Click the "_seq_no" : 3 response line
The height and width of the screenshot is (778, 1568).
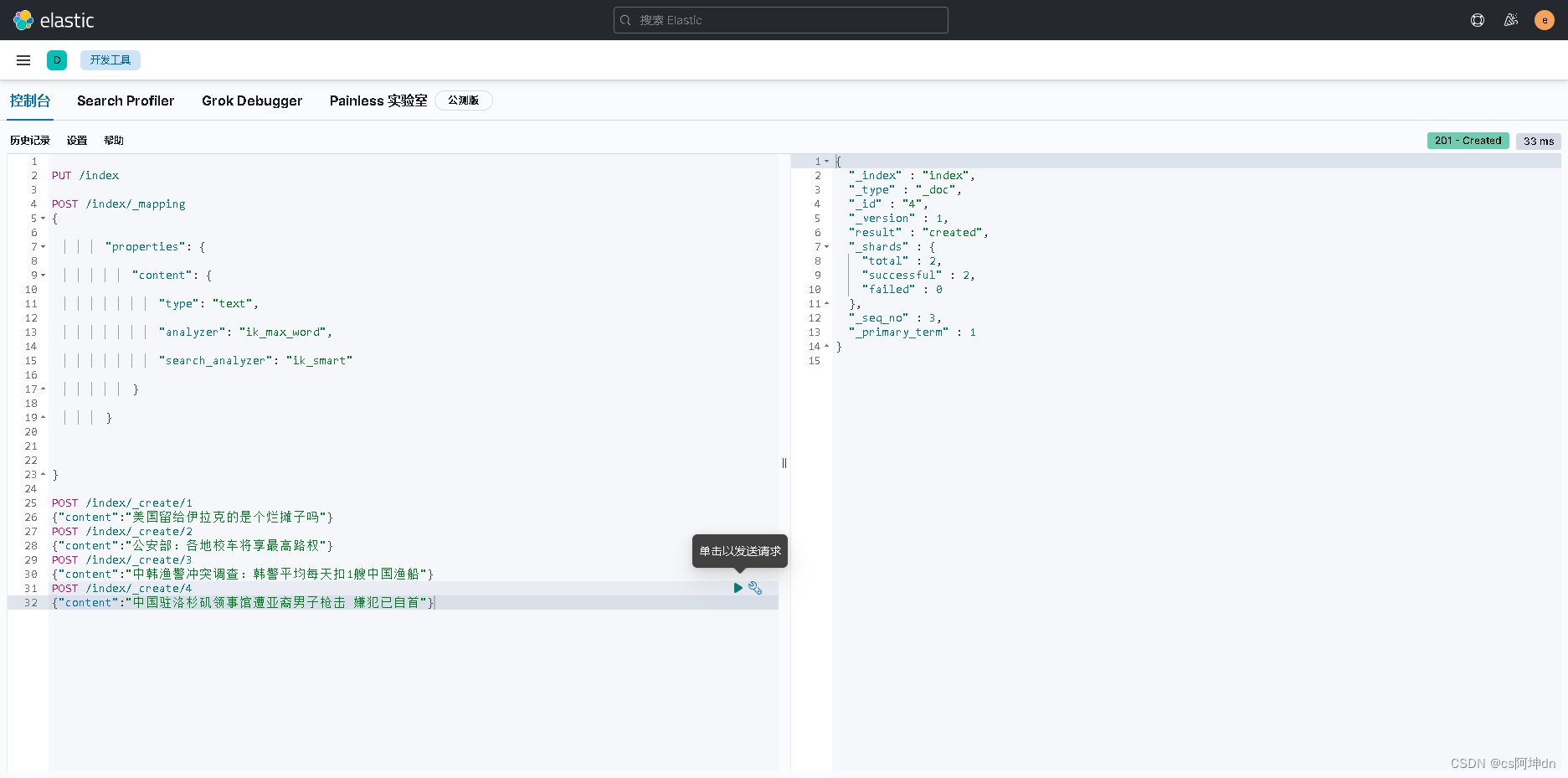click(x=895, y=318)
